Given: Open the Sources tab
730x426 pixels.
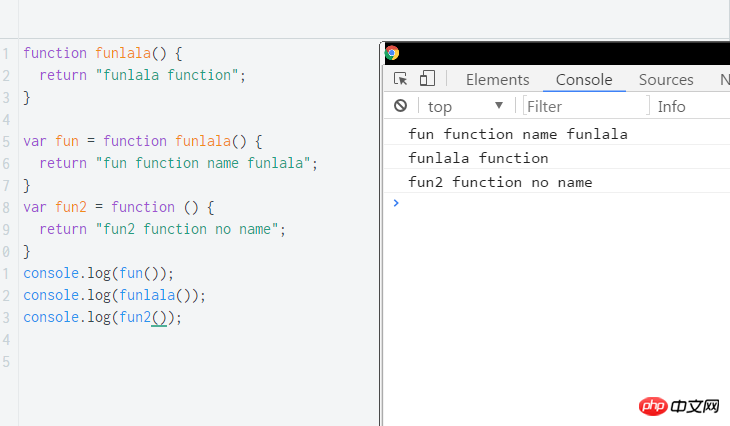Looking at the screenshot, I should (666, 80).
